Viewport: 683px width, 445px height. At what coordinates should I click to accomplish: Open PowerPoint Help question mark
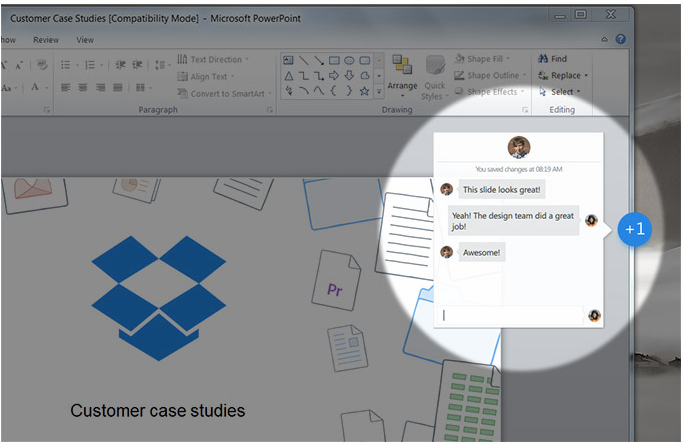pos(621,39)
